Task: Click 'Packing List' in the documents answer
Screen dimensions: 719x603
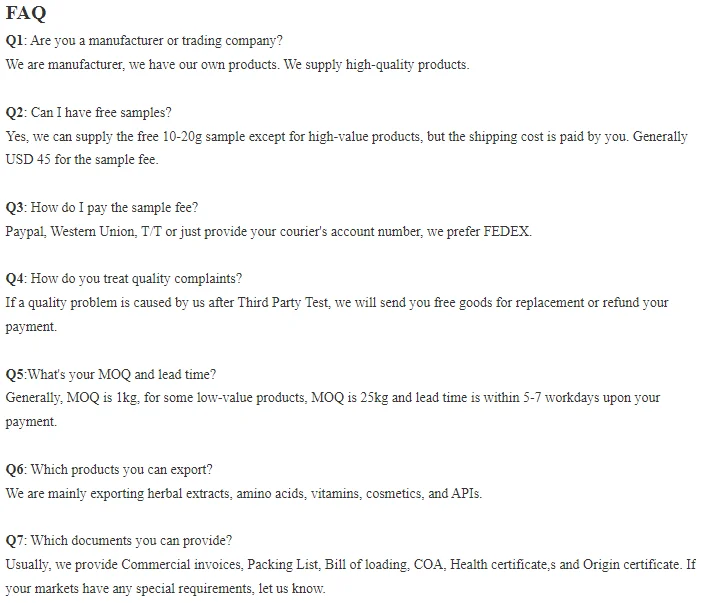Action: (284, 564)
